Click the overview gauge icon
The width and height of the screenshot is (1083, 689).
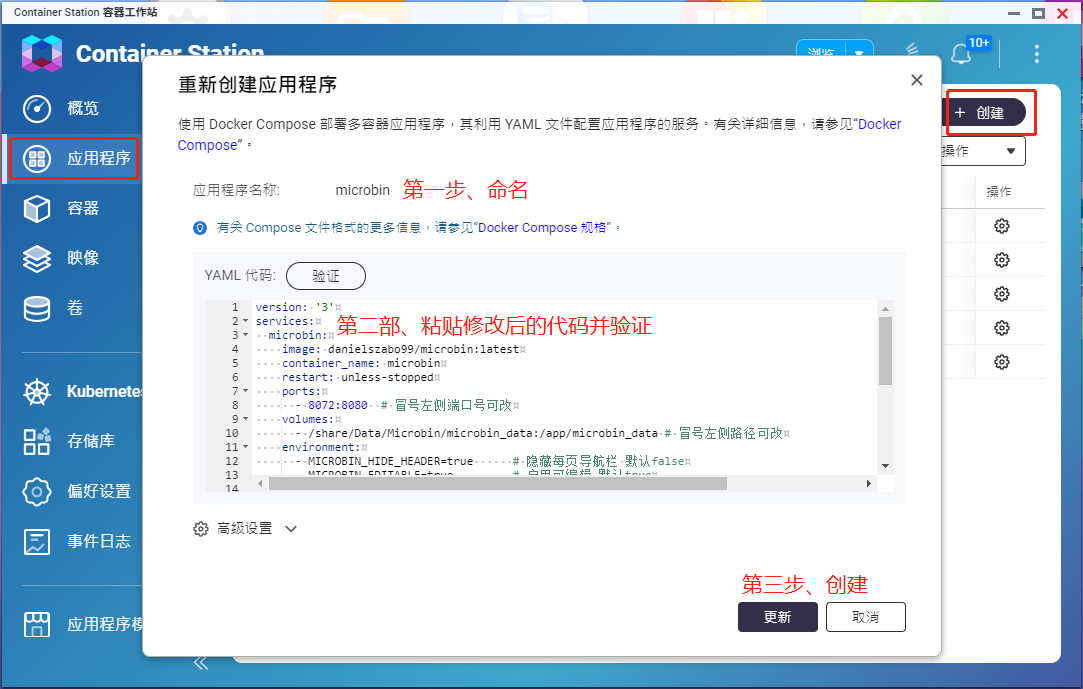click(x=37, y=108)
